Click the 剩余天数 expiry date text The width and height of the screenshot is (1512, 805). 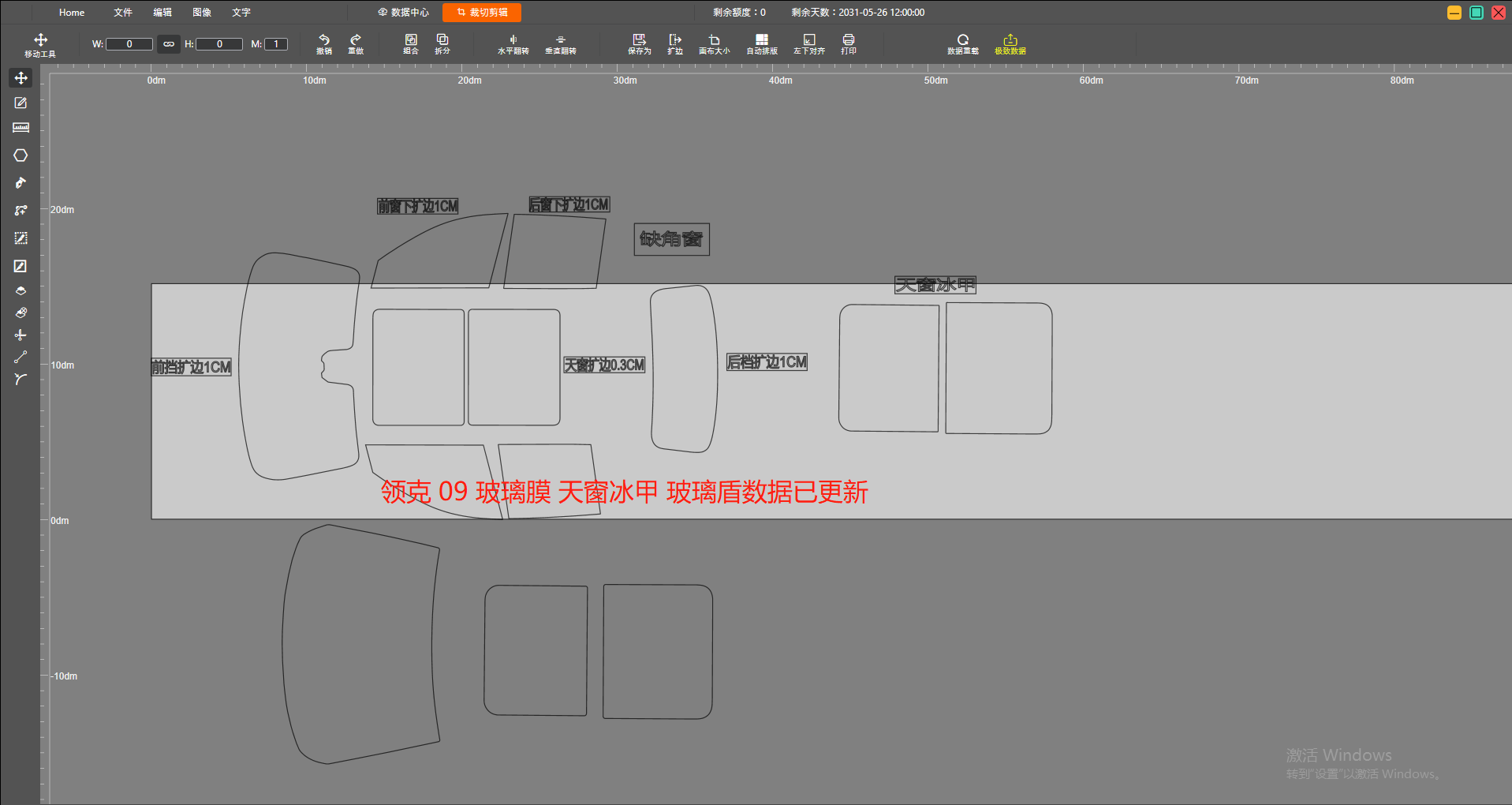pyautogui.click(x=858, y=13)
